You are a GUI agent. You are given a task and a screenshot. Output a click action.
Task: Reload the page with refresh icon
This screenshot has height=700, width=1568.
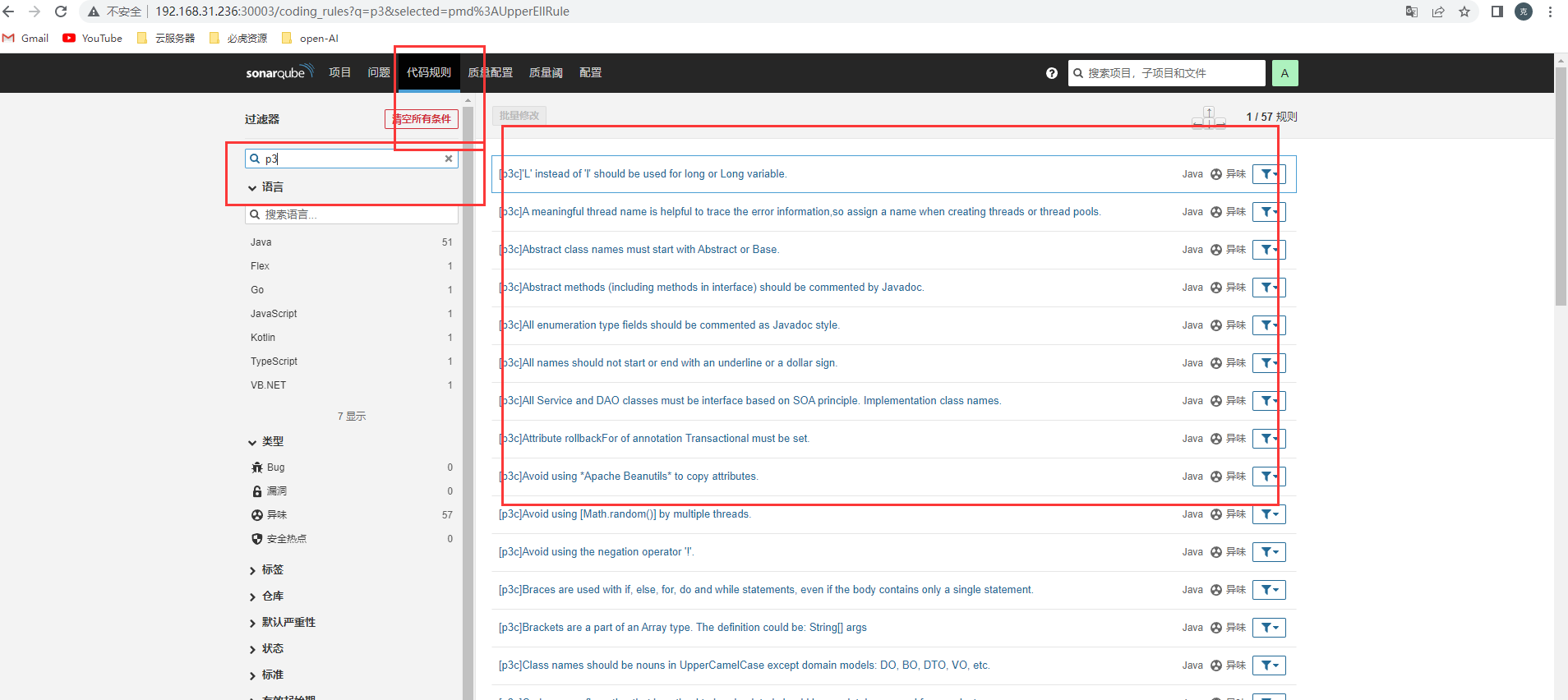[61, 12]
